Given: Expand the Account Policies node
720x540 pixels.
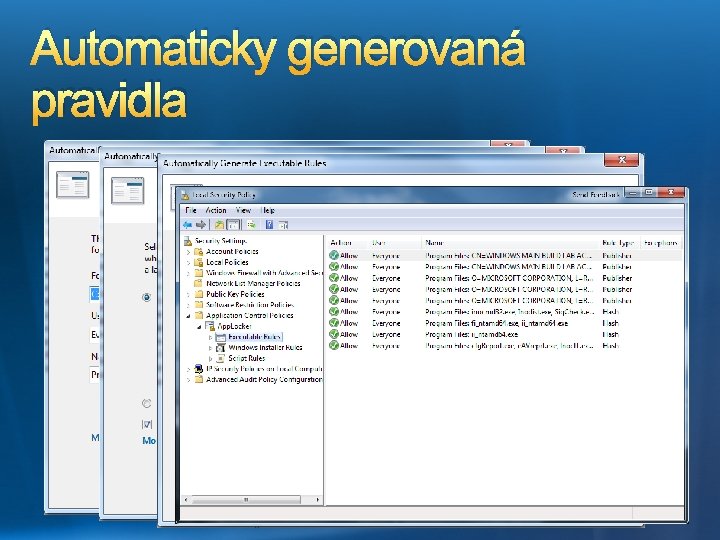Looking at the screenshot, I should pyautogui.click(x=188, y=252).
